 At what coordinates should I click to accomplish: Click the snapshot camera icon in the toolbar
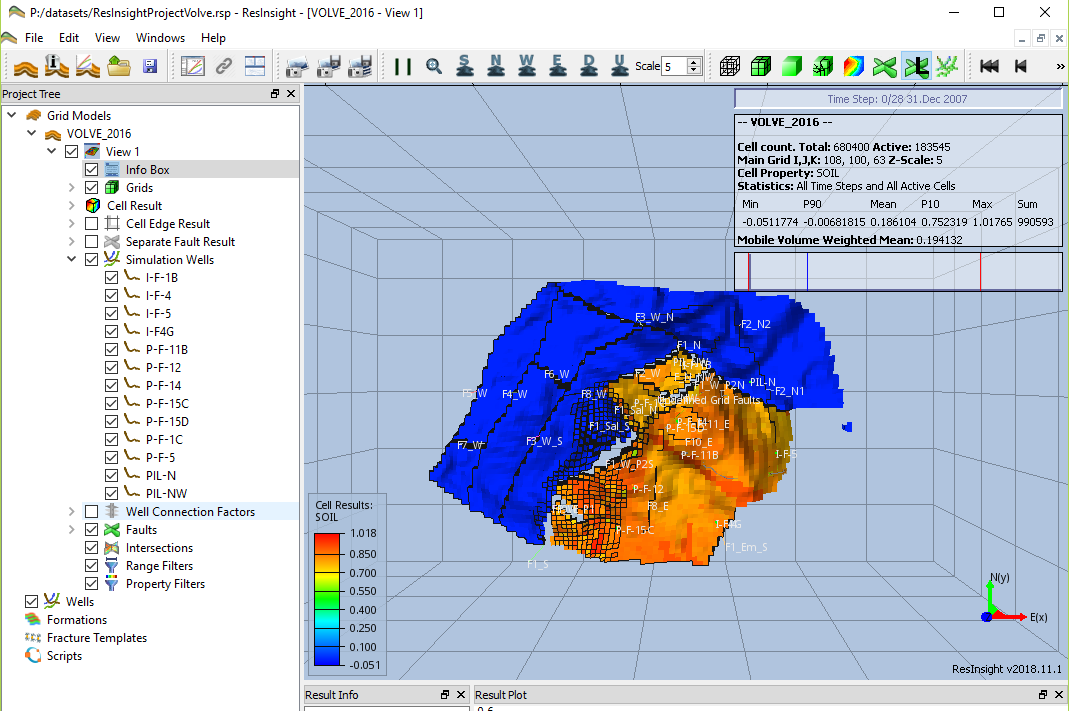(x=296, y=66)
